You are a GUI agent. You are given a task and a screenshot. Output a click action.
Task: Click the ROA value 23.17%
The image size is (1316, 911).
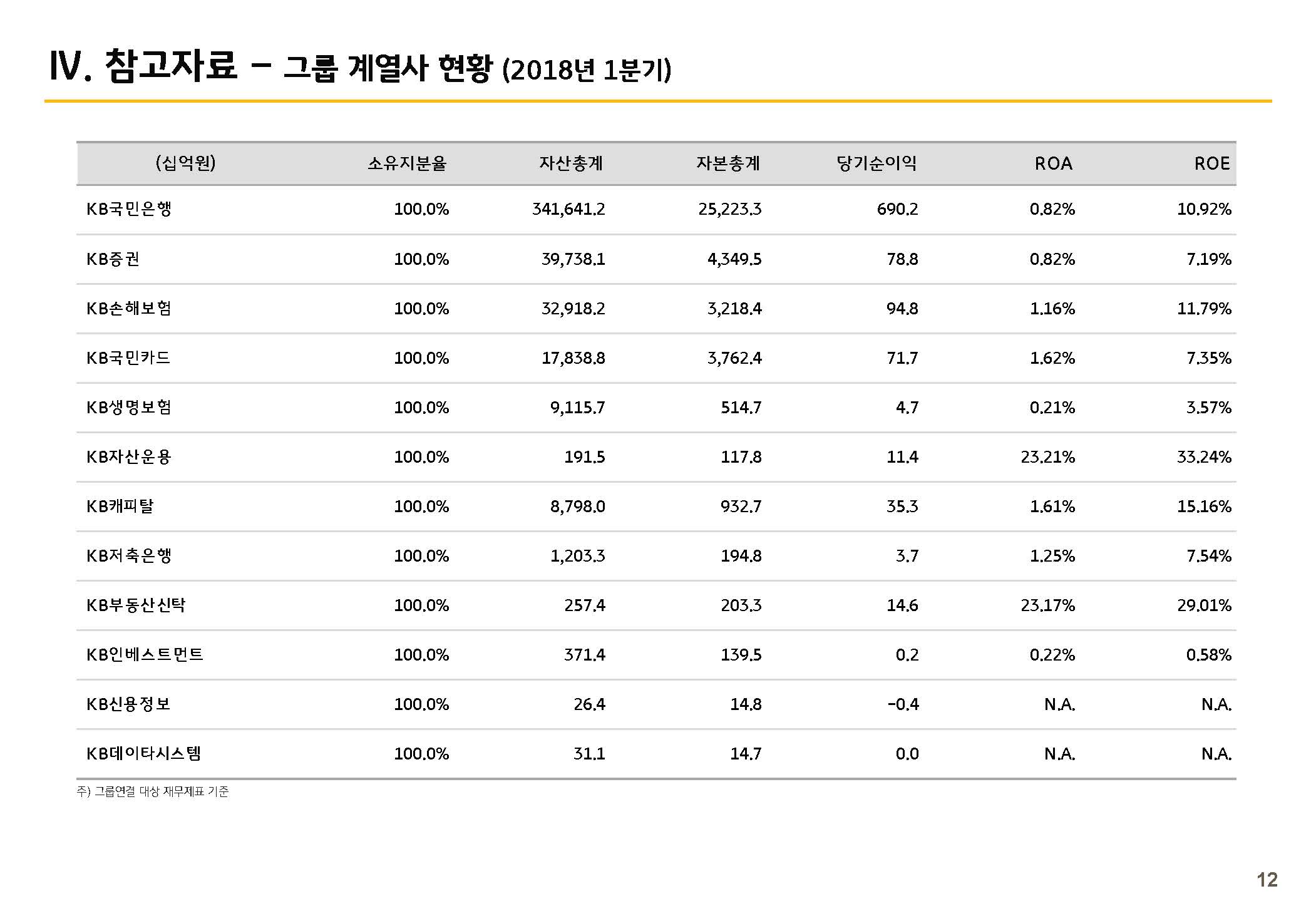[1048, 605]
